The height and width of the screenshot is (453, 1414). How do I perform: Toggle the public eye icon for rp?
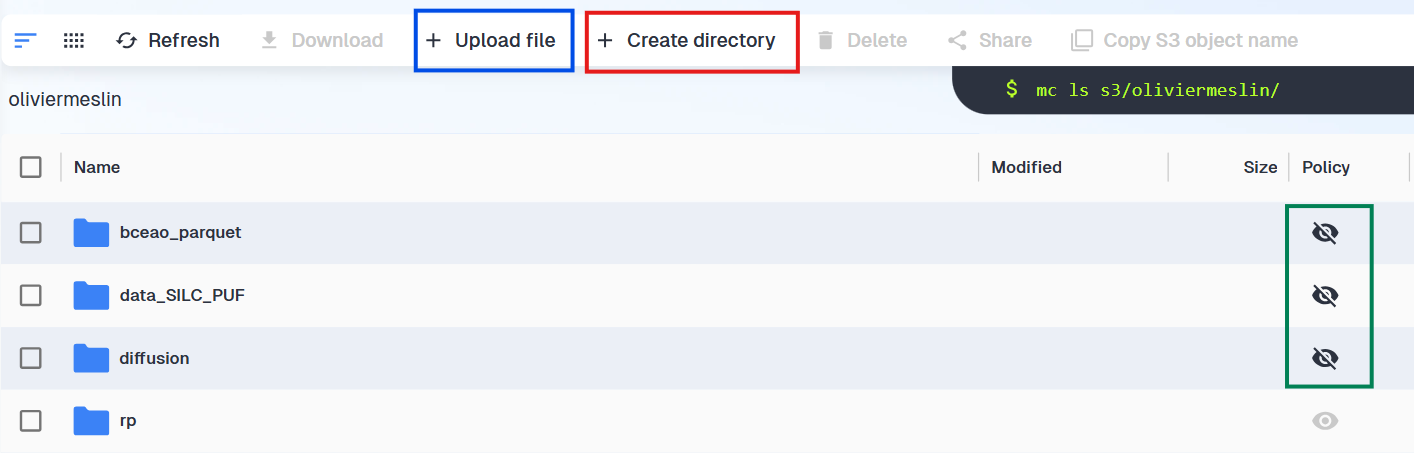pos(1325,421)
